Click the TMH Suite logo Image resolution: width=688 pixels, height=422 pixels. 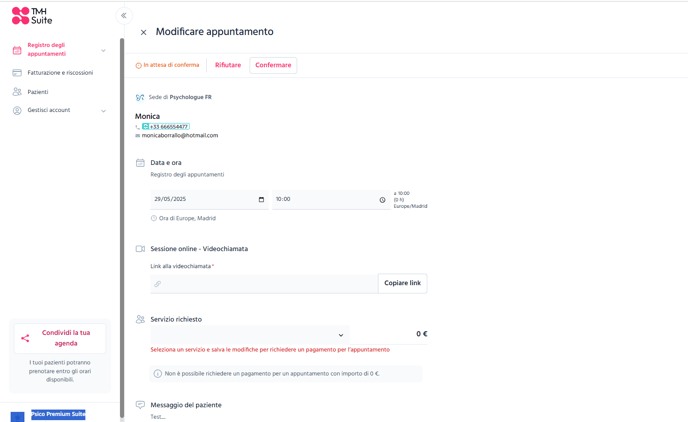pos(32,16)
